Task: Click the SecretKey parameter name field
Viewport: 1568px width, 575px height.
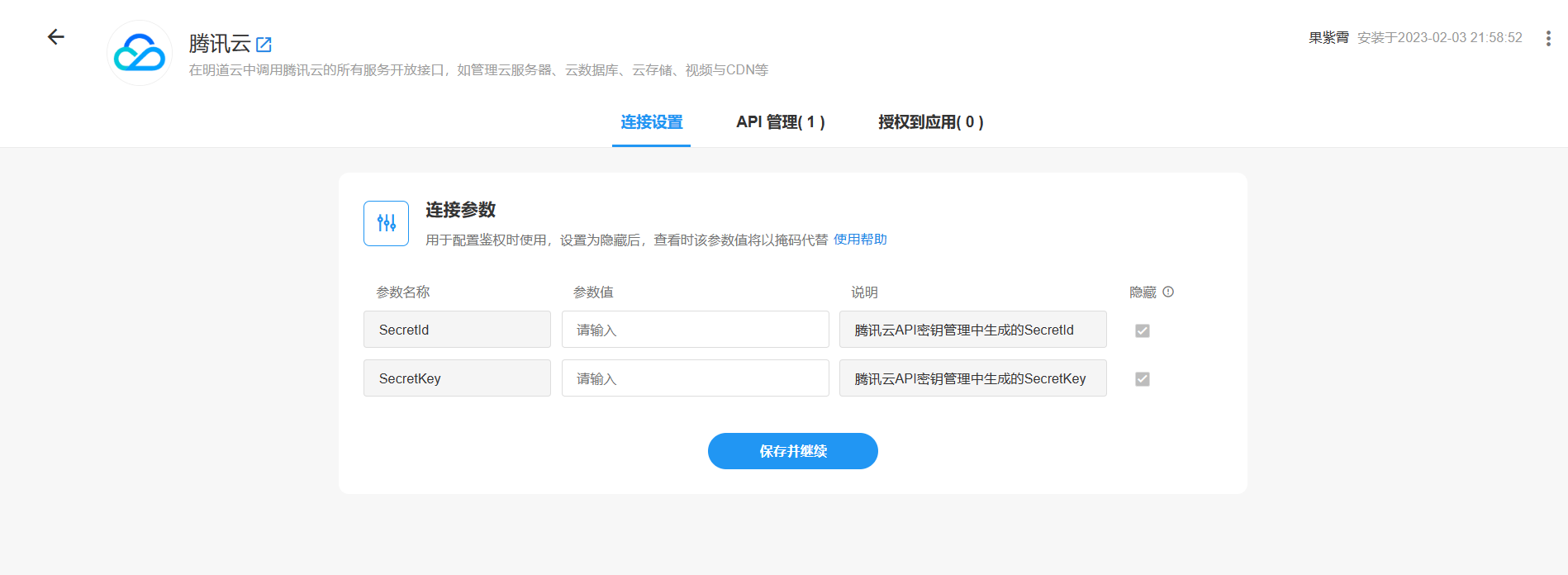Action: click(x=457, y=378)
